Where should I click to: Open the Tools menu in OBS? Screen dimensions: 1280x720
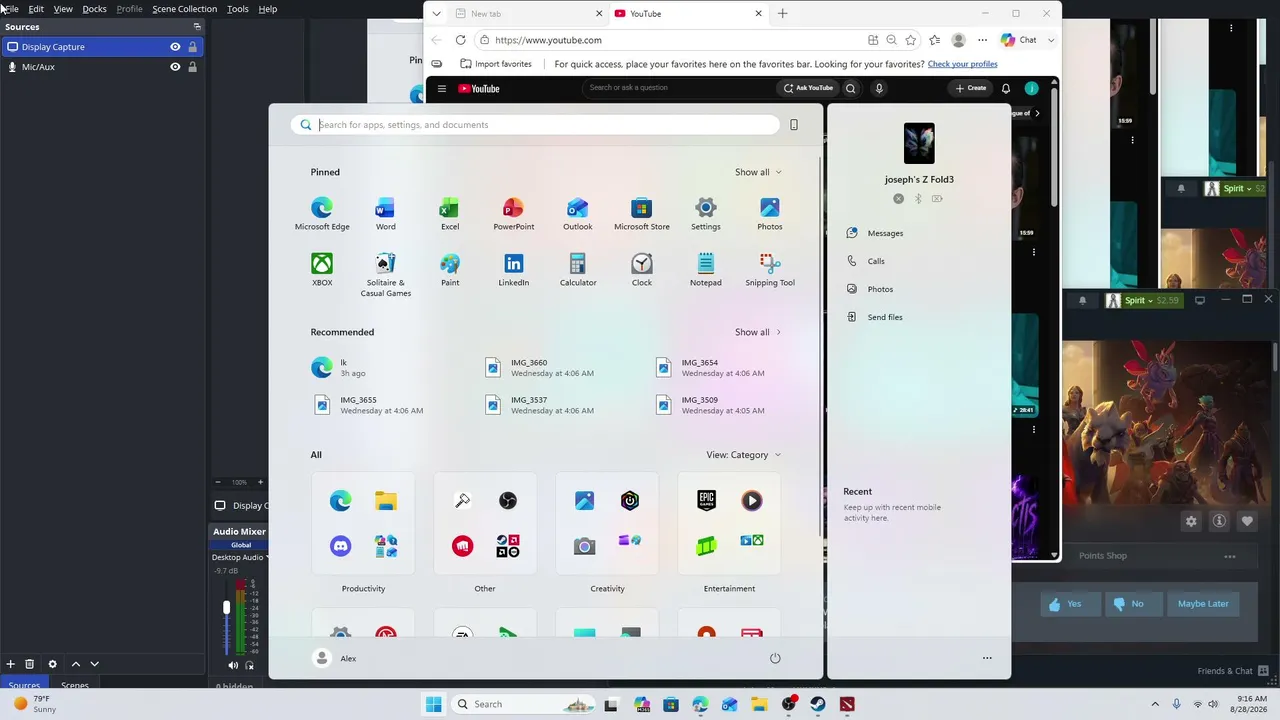pyautogui.click(x=238, y=9)
